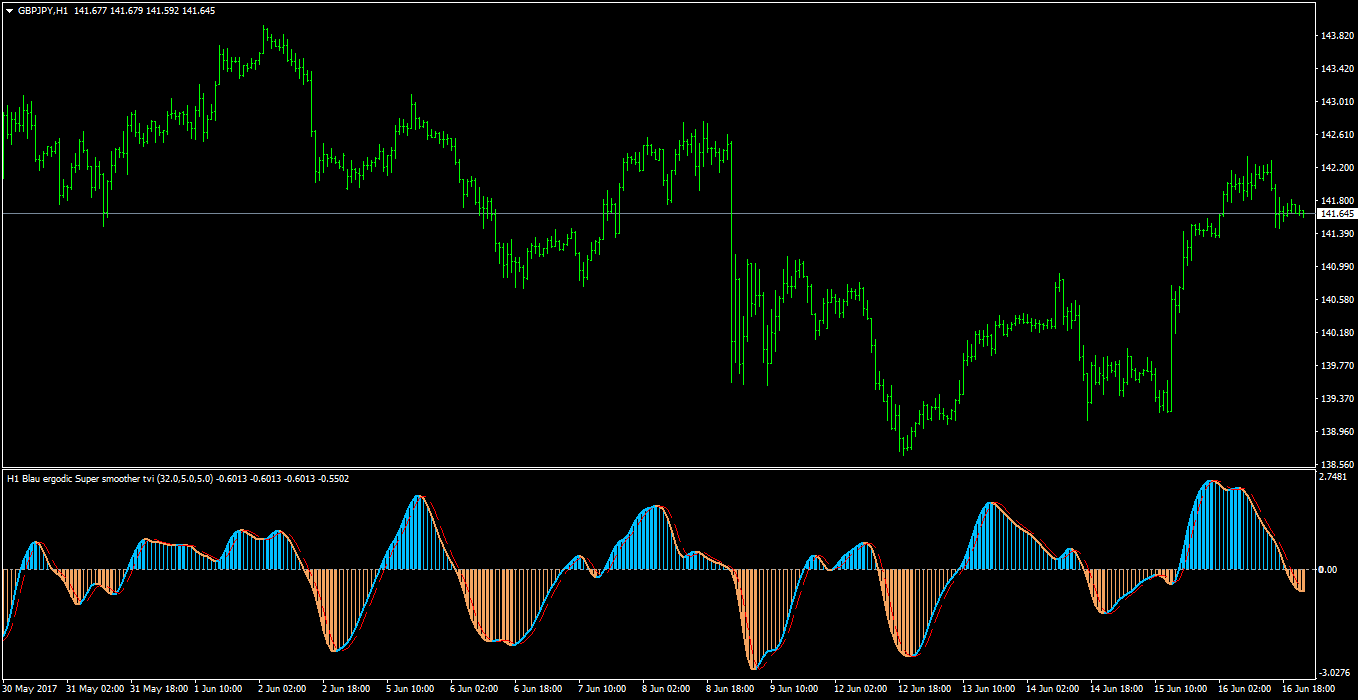Click the GBPJPY,H1 symbol title text

pyautogui.click(x=43, y=10)
